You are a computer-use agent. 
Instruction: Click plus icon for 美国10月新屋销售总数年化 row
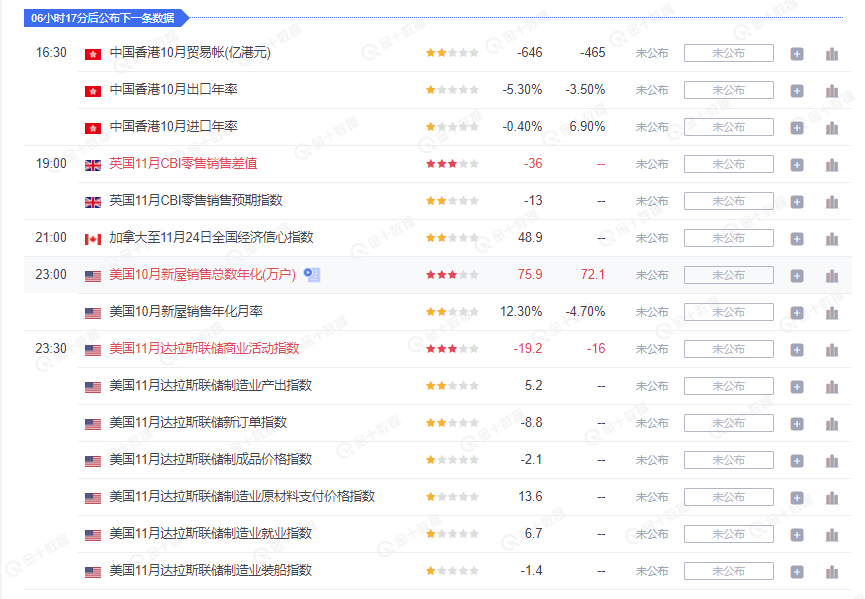797,276
